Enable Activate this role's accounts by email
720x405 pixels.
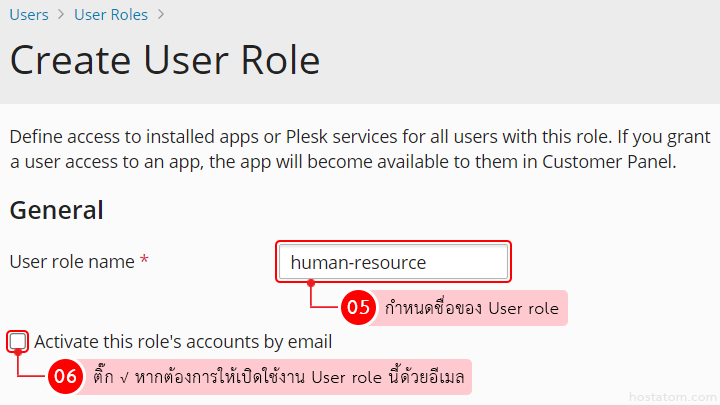point(19,342)
